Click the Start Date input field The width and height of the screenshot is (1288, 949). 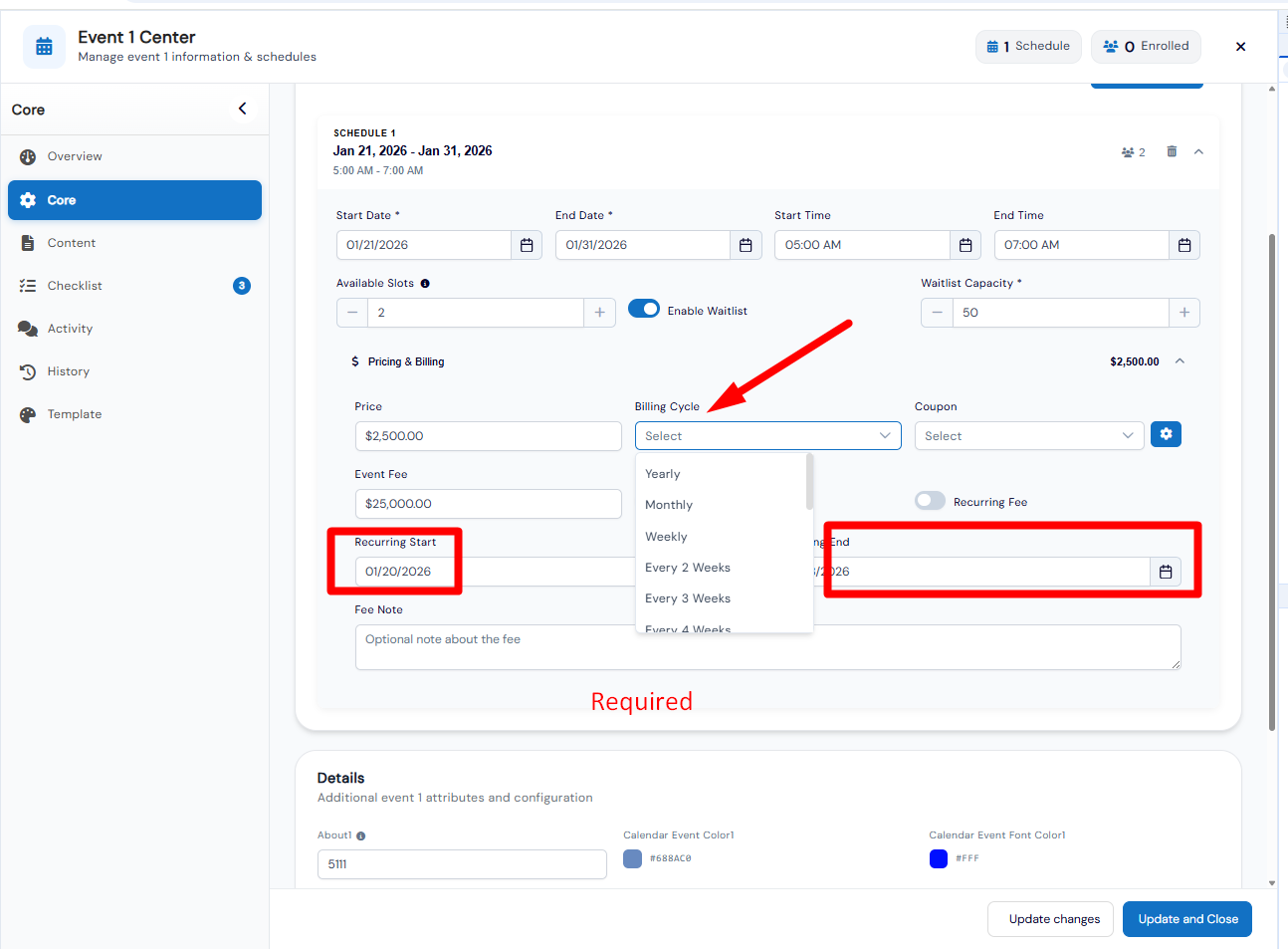point(424,245)
